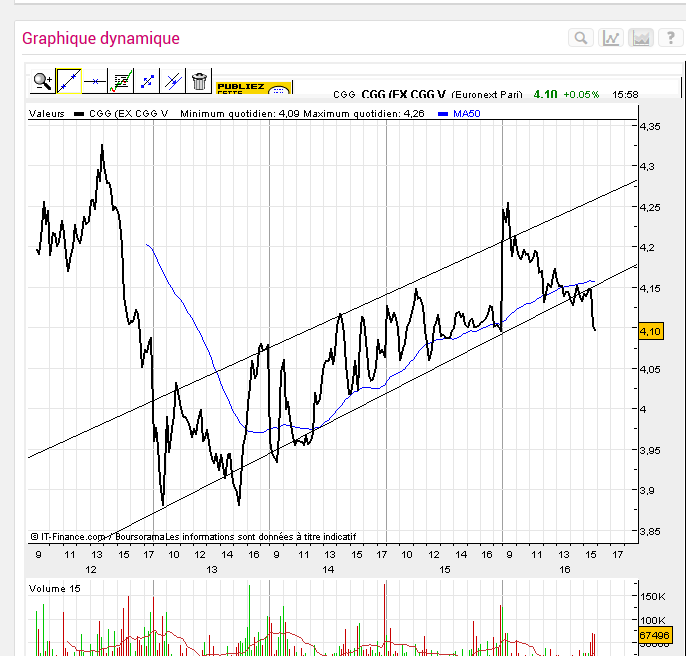Open the indicators chart settings icon
This screenshot has height=656, width=686.
pyautogui.click(x=121, y=81)
